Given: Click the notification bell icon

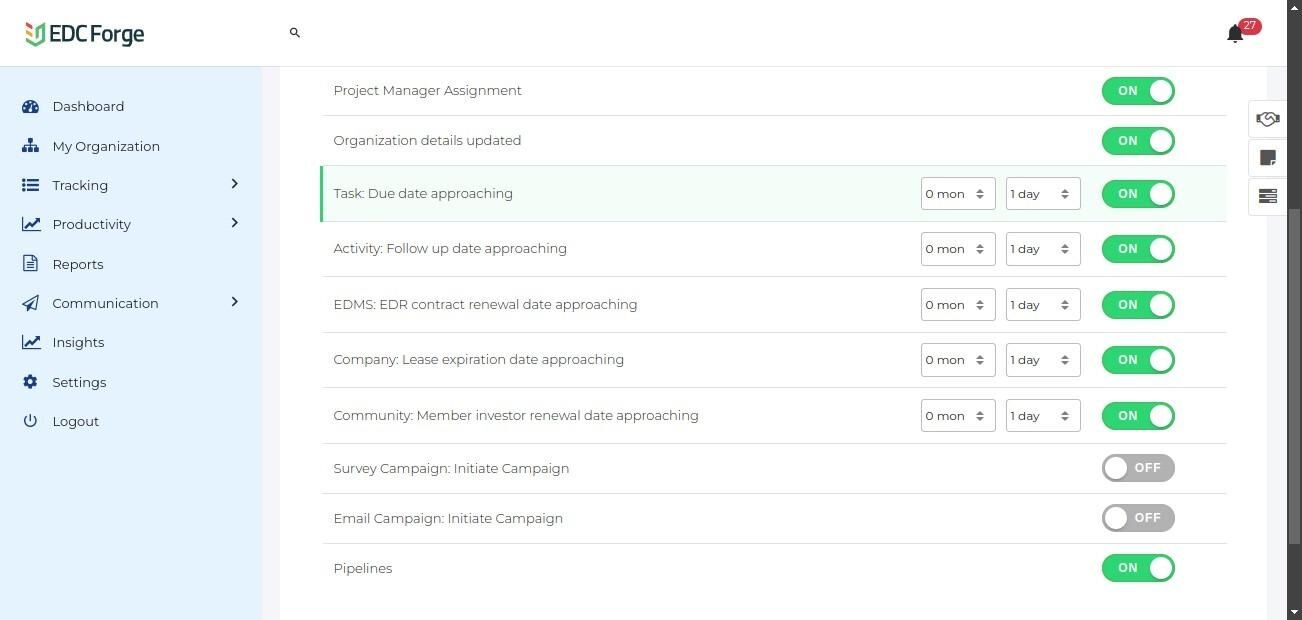Looking at the screenshot, I should coord(1235,34).
